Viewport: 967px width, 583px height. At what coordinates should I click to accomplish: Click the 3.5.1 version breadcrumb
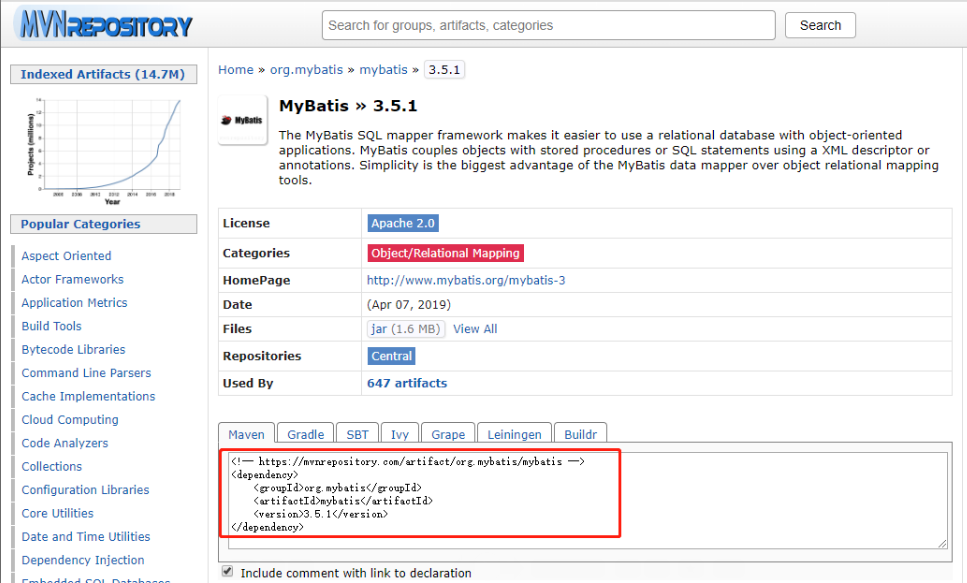pyautogui.click(x=444, y=70)
